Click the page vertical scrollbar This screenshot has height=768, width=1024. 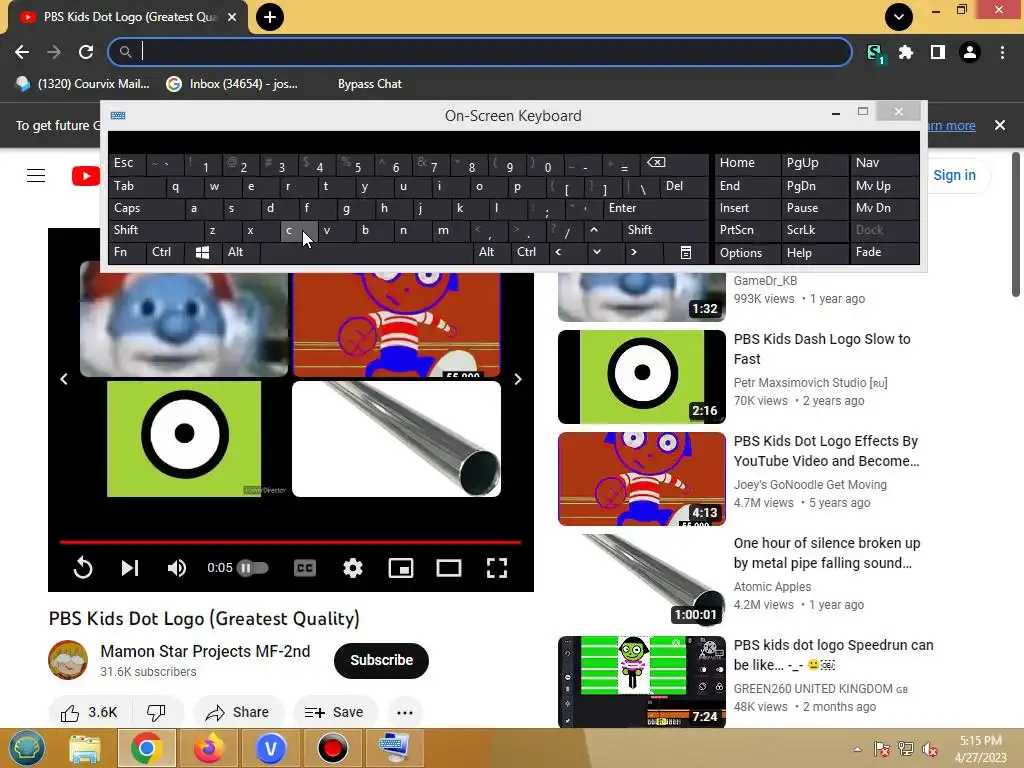[1016, 224]
